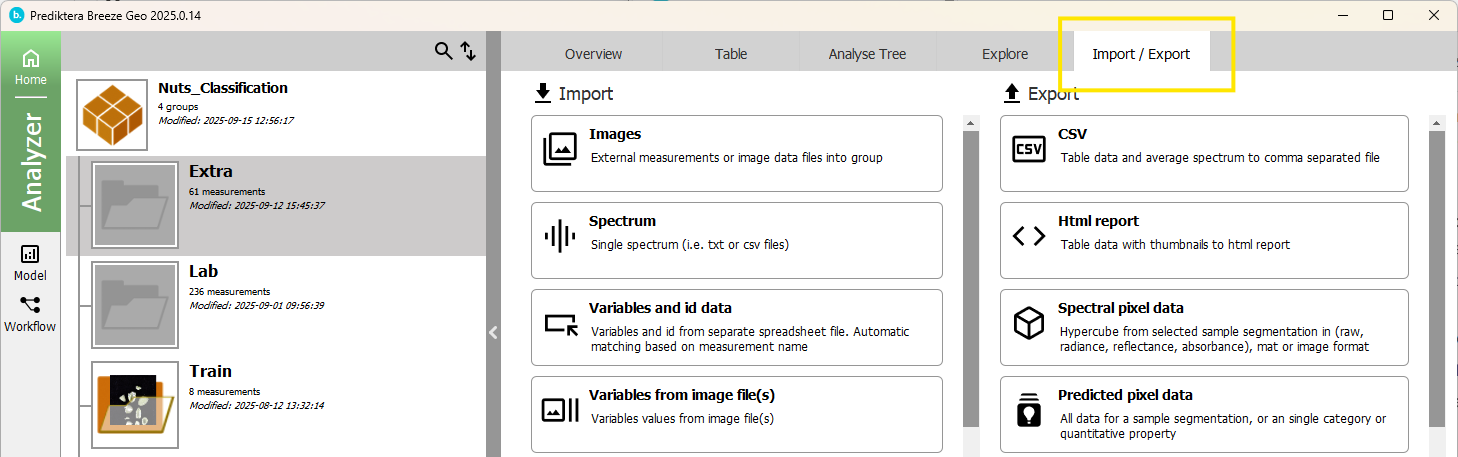Click the Images import icon
The height and width of the screenshot is (457, 1458).
click(560, 150)
